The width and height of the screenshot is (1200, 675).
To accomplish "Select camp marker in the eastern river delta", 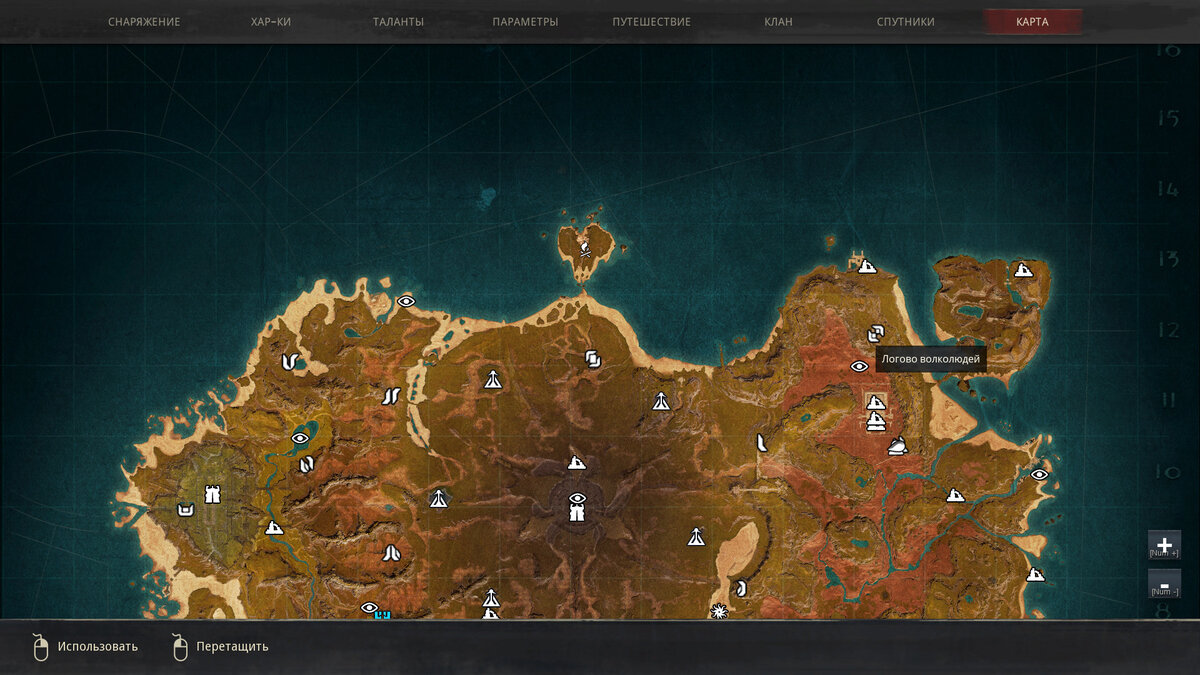I will click(x=955, y=494).
